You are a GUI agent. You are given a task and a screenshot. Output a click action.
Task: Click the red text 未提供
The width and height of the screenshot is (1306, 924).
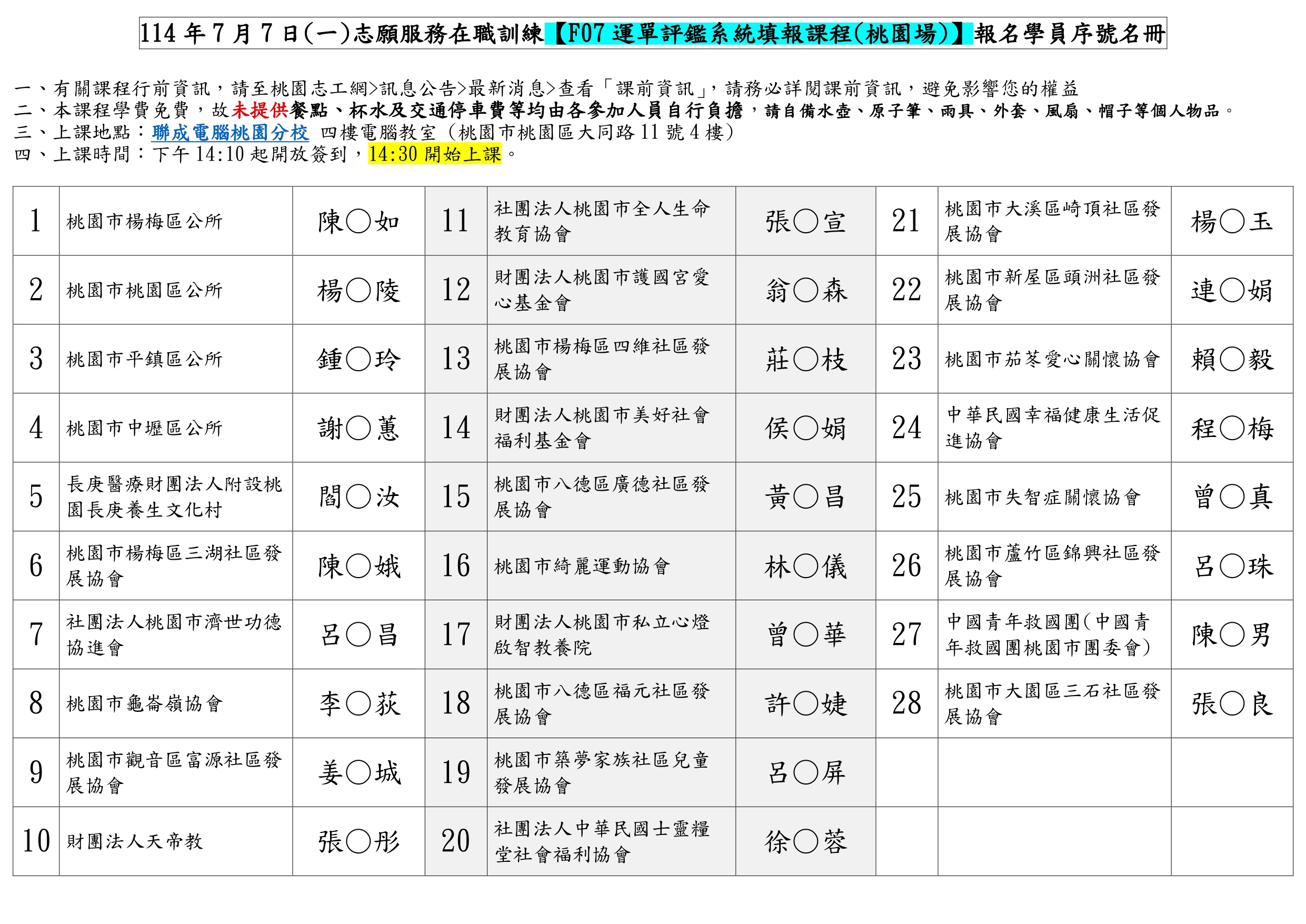click(x=260, y=111)
